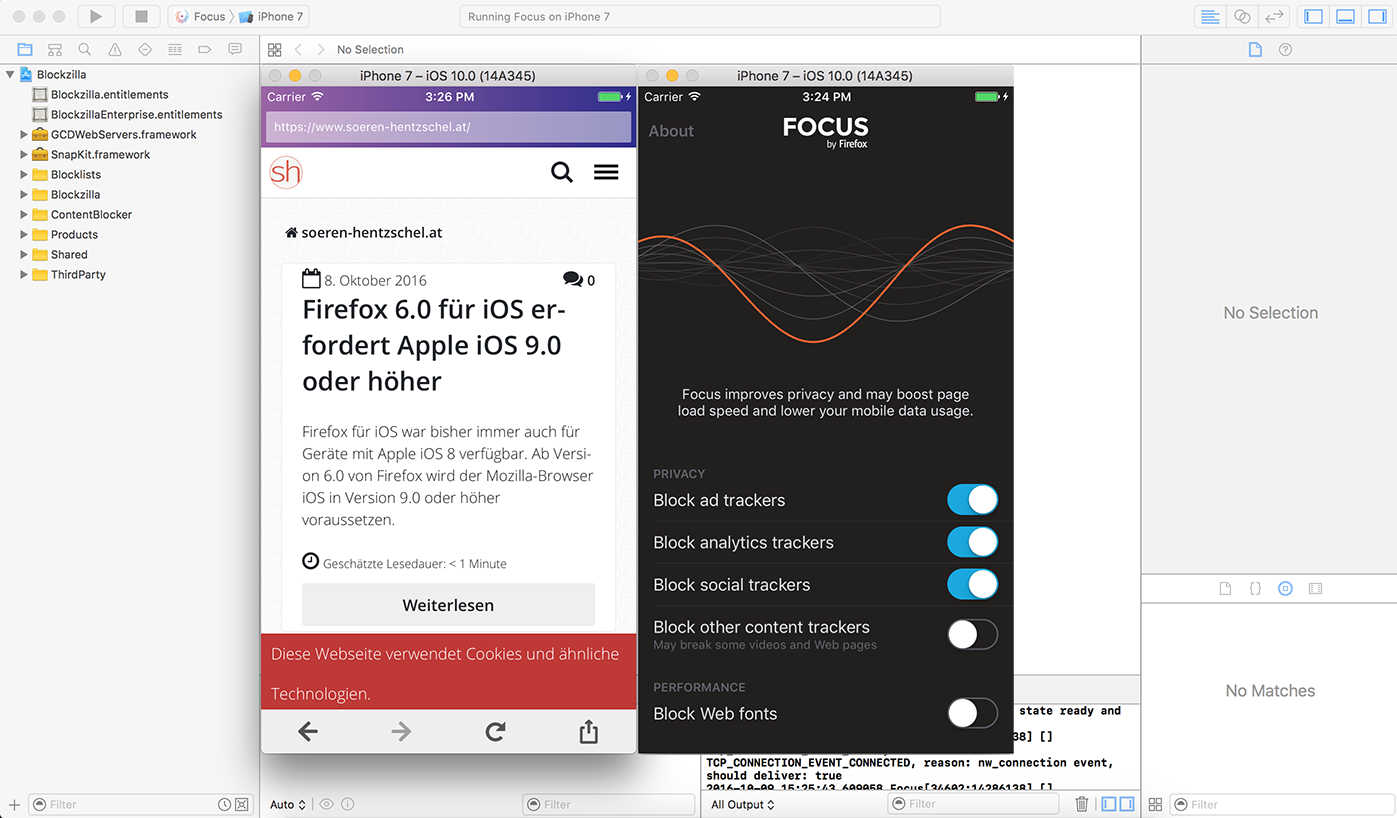Click the Run (play) button in Xcode
Screen dimensions: 1397x818
96,16
